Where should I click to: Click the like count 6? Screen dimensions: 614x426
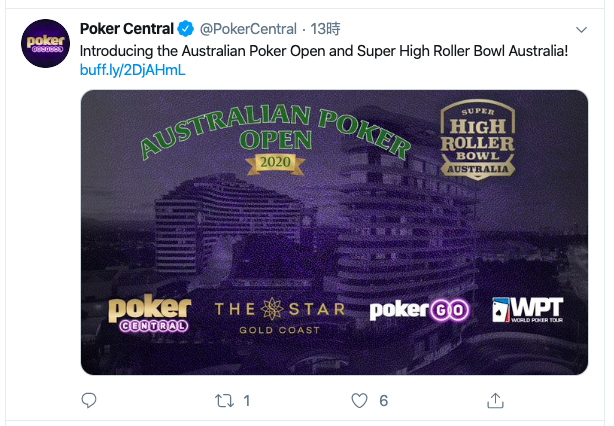(x=384, y=401)
